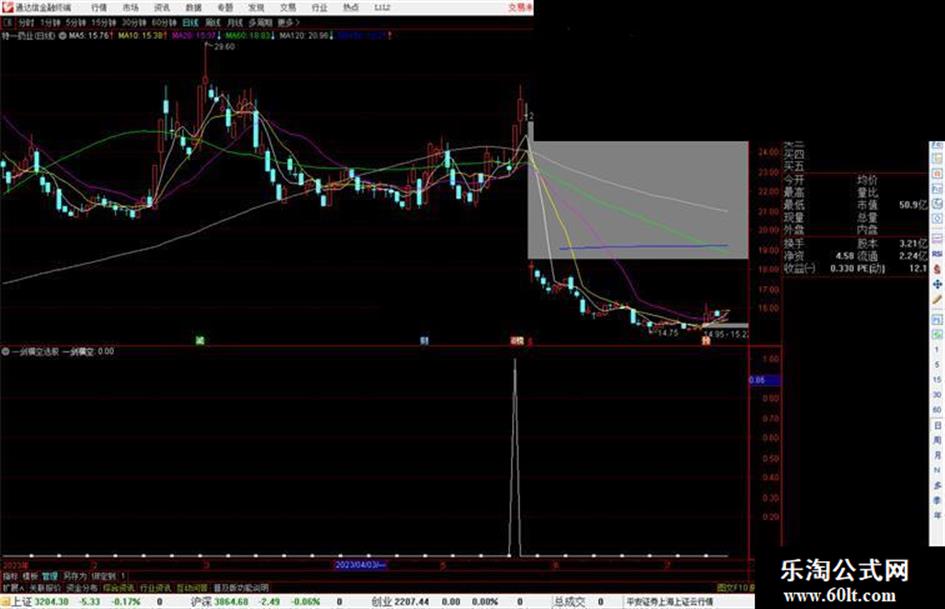Select the 5-minute sidebar shortcut
Image resolution: width=945 pixels, height=609 pixels.
pos(937,365)
